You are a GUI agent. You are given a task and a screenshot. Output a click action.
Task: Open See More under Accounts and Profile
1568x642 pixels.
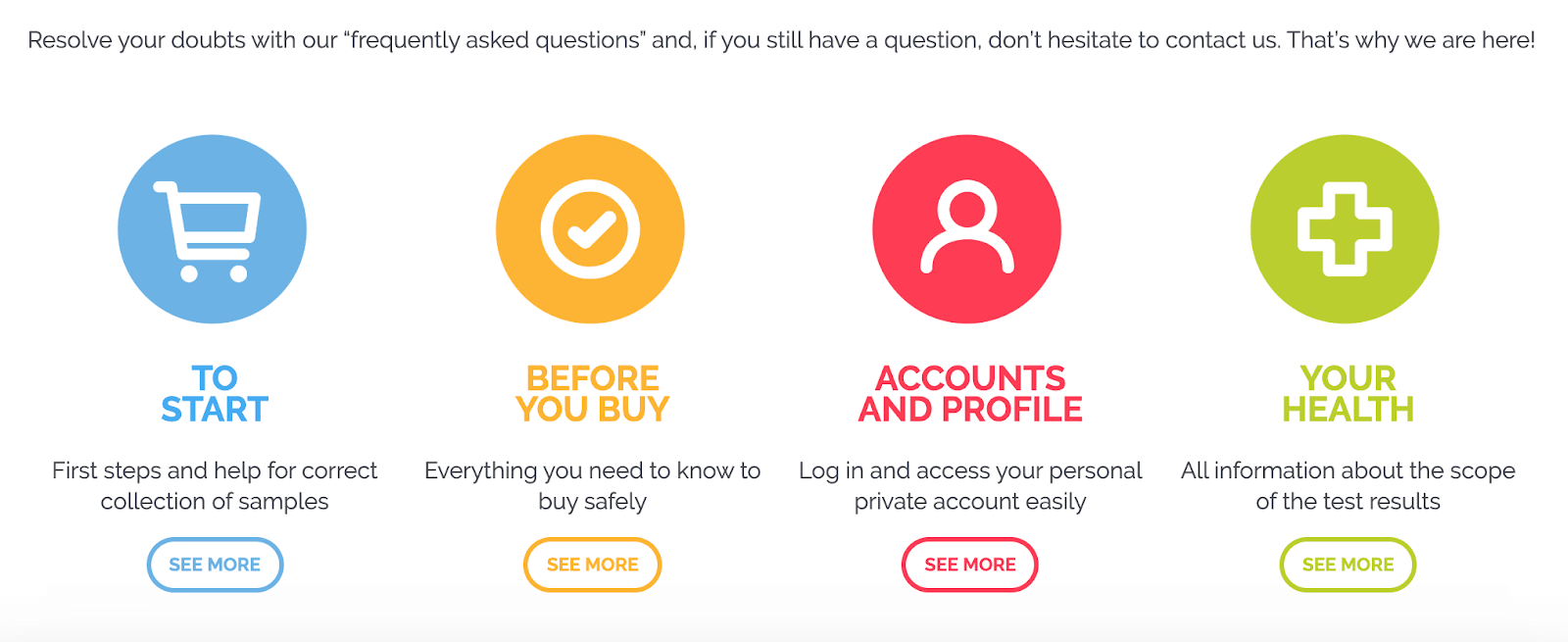(x=970, y=565)
